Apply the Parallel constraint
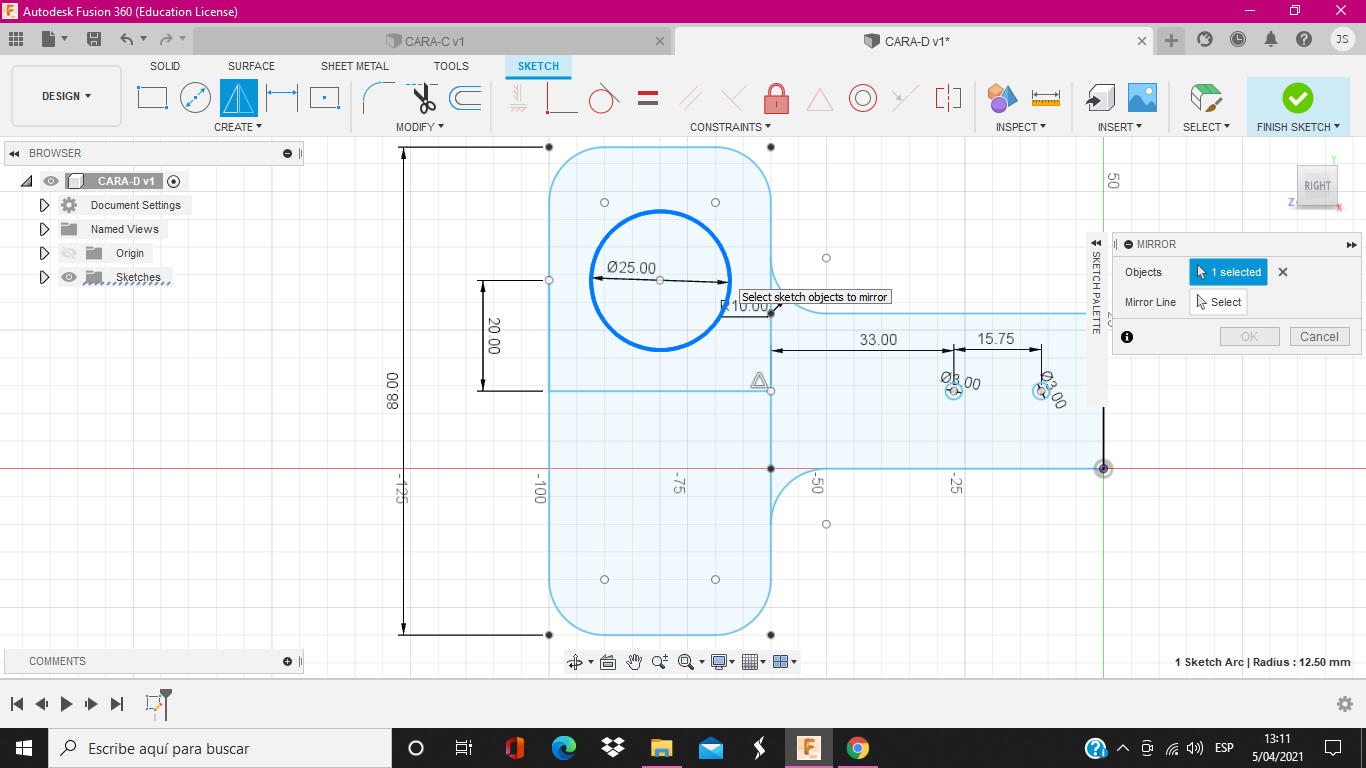The height and width of the screenshot is (768, 1366). 690,98
